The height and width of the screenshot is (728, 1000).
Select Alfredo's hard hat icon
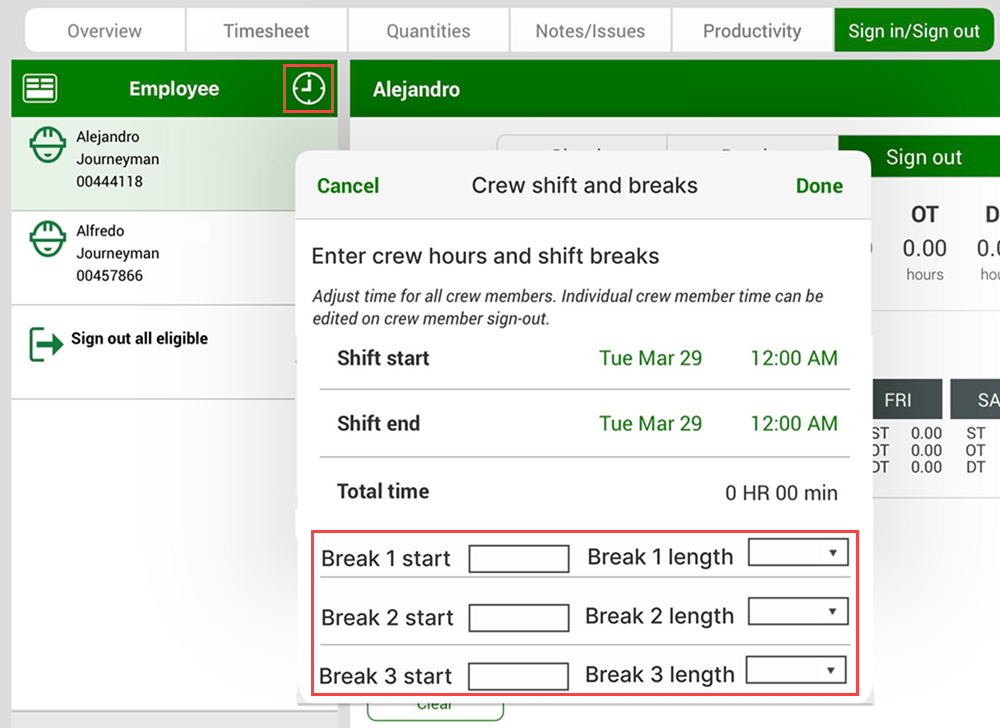[48, 239]
